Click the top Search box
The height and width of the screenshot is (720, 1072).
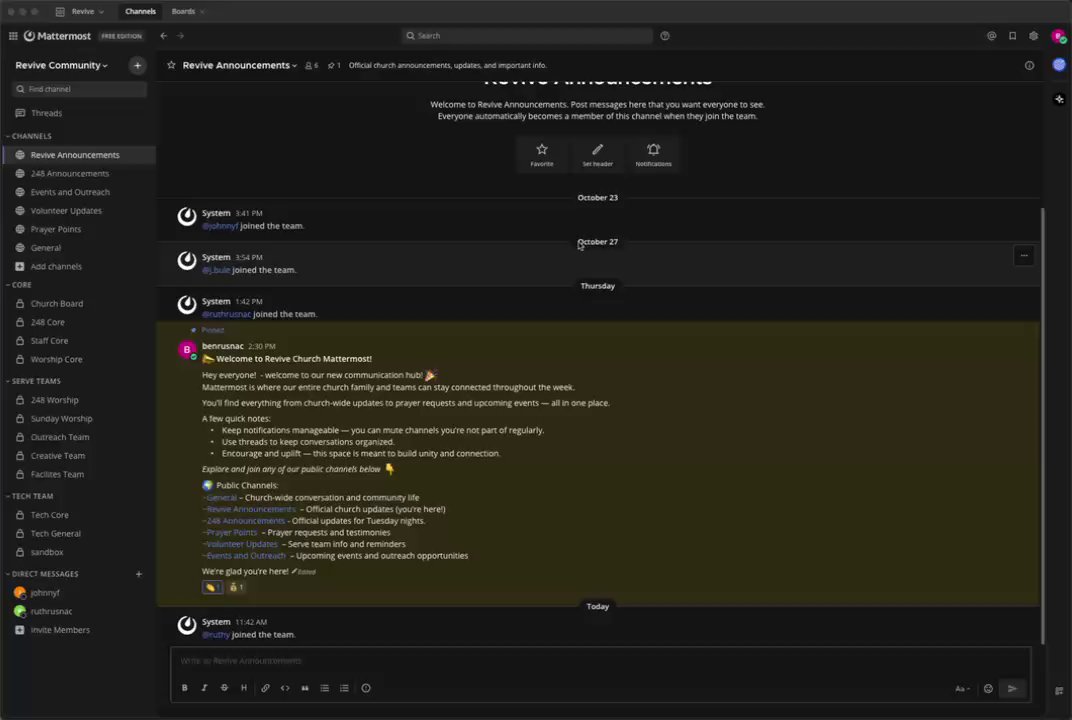[x=526, y=36]
